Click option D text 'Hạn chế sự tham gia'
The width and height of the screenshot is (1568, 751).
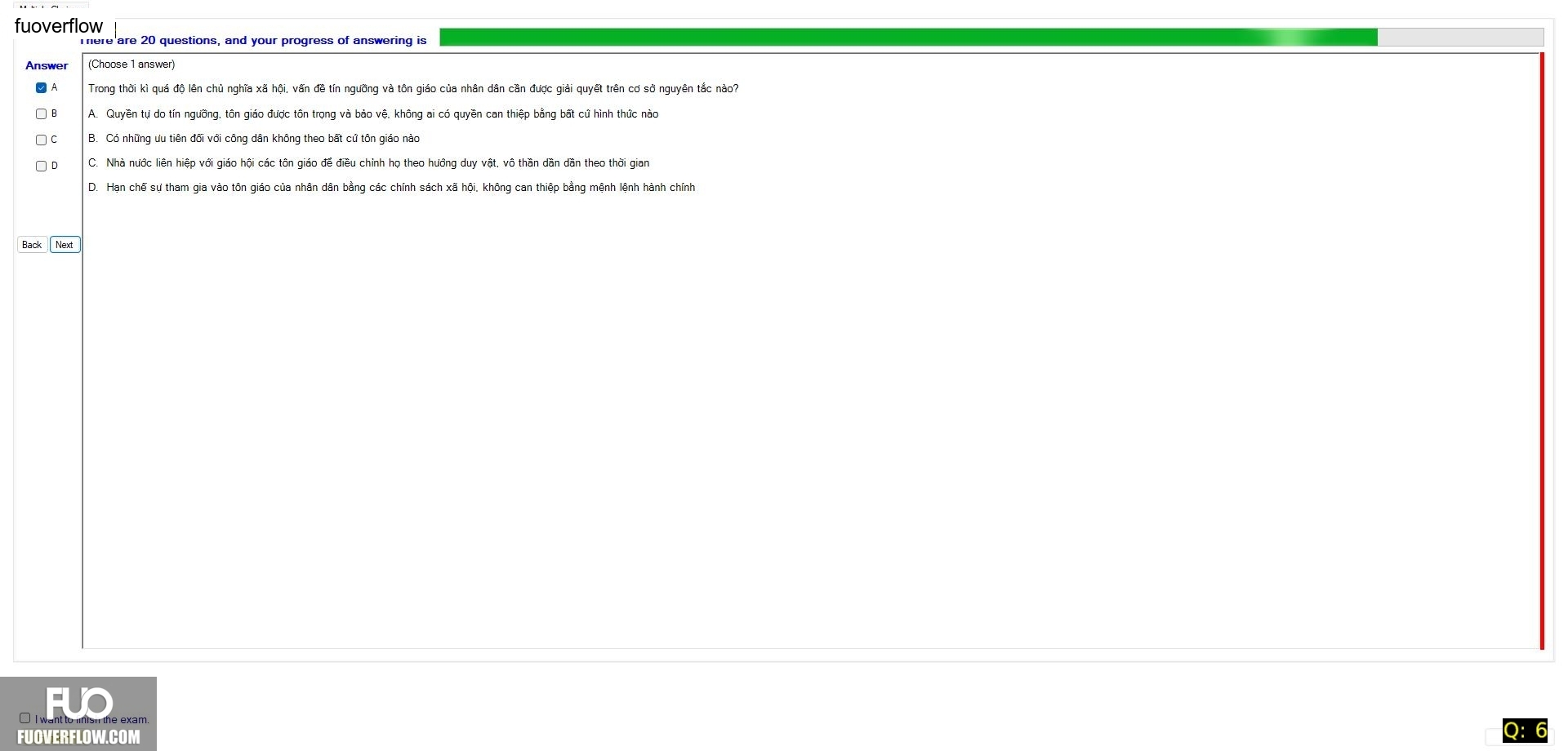(401, 188)
